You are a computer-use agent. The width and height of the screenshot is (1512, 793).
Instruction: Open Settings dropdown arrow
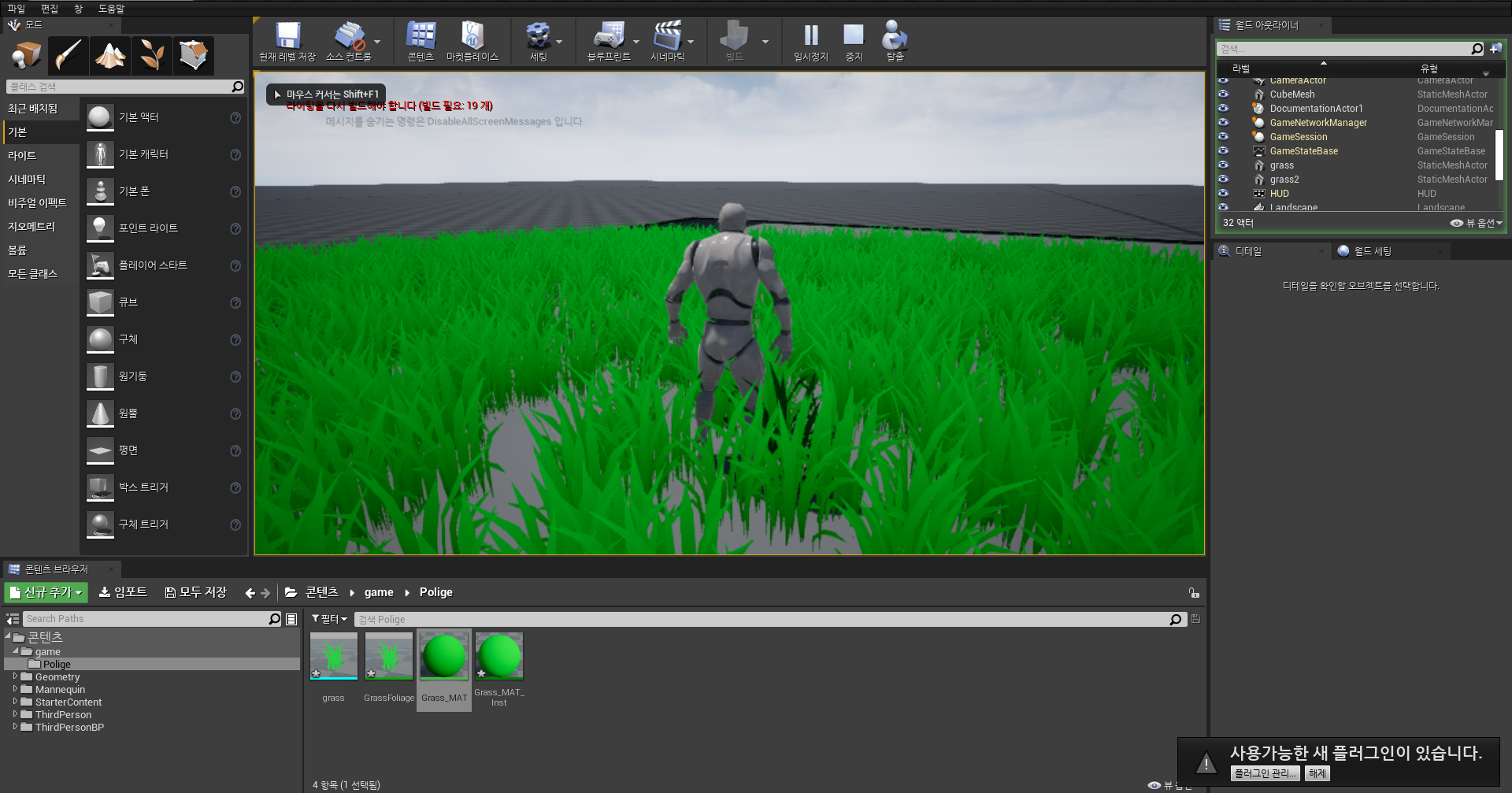tap(559, 42)
